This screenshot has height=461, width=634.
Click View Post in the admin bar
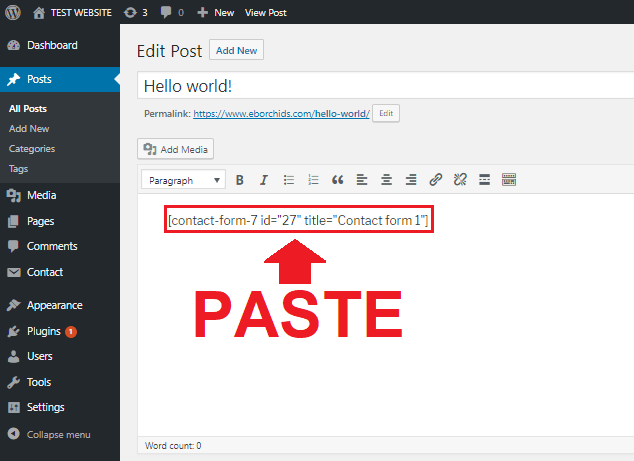click(x=266, y=13)
